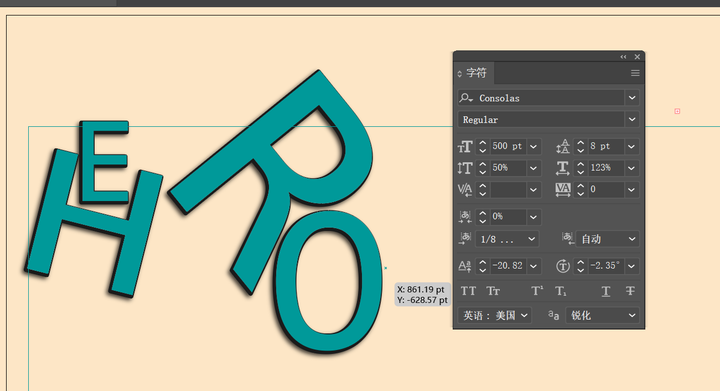Click the 50% vertical scale field
The width and height of the screenshot is (720, 391).
[508, 168]
